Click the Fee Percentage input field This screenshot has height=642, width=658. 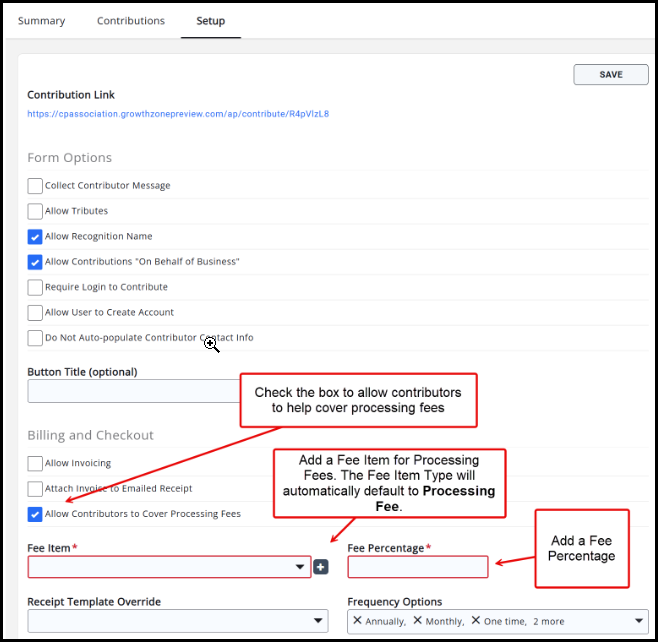tap(418, 567)
